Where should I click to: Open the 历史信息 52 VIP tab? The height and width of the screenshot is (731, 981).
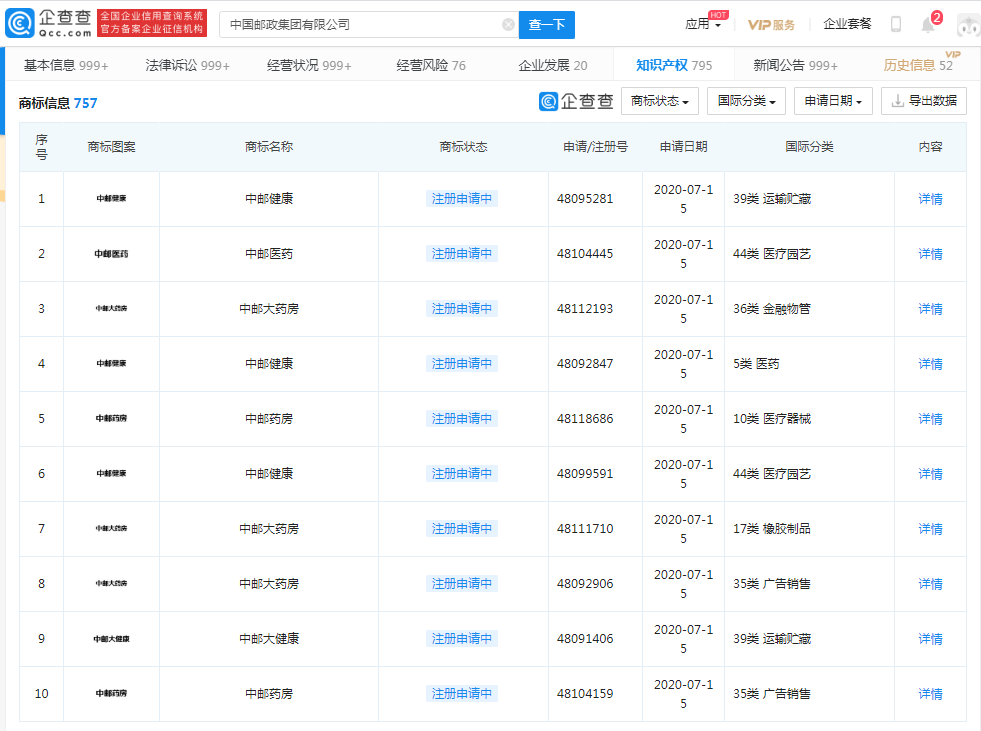[x=918, y=65]
